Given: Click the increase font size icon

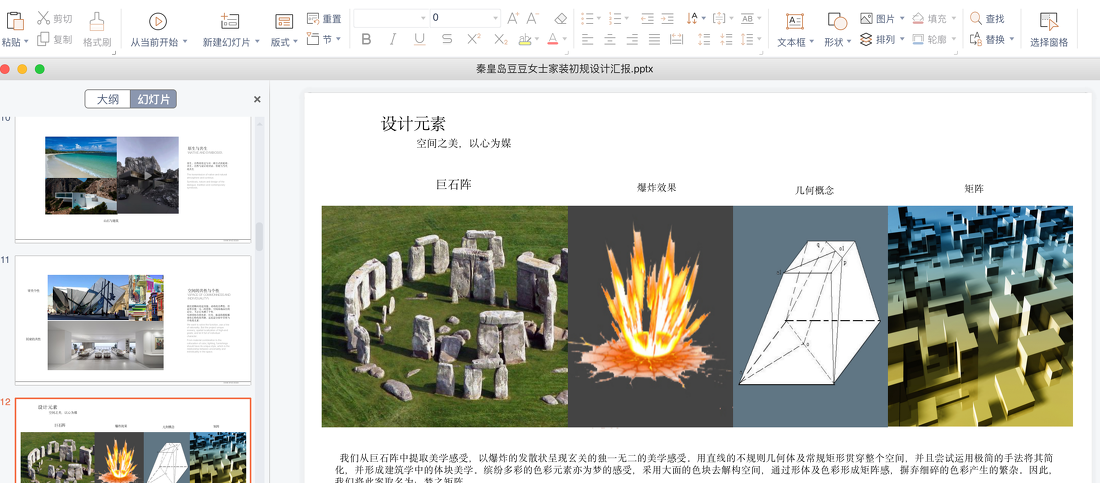Looking at the screenshot, I should [x=513, y=18].
